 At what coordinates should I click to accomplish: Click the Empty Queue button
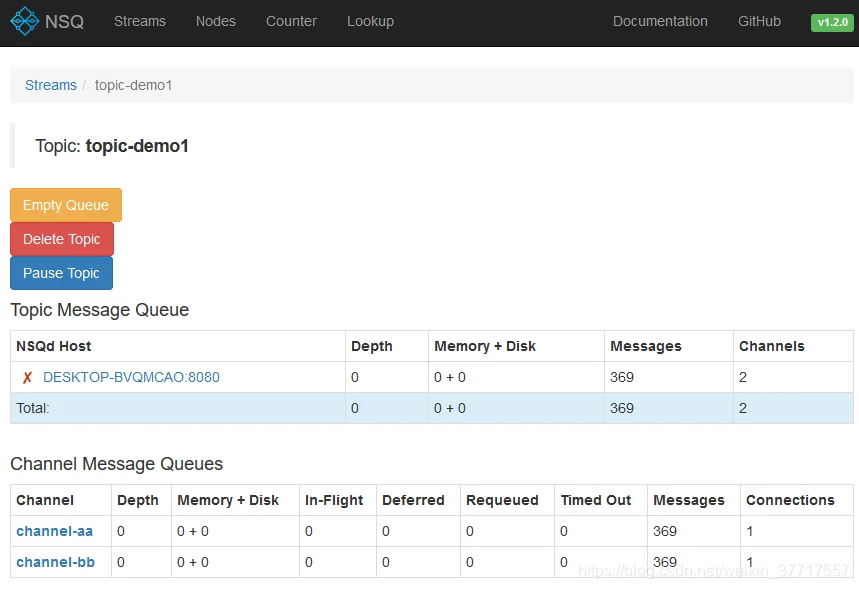click(66, 205)
